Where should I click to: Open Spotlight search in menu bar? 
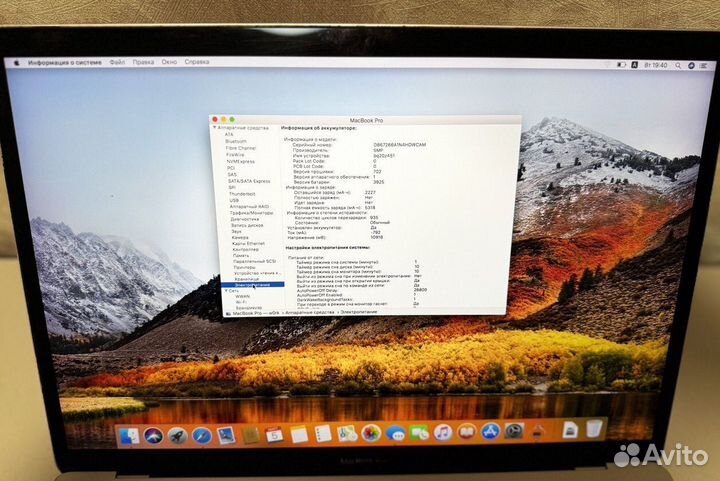678,66
